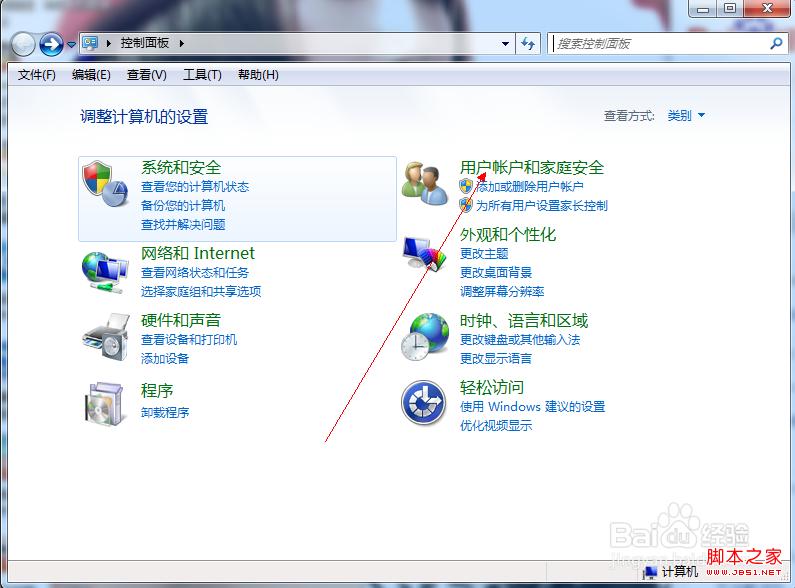Open 外观和个性化 category link
The width and height of the screenshot is (795, 588).
(x=508, y=234)
